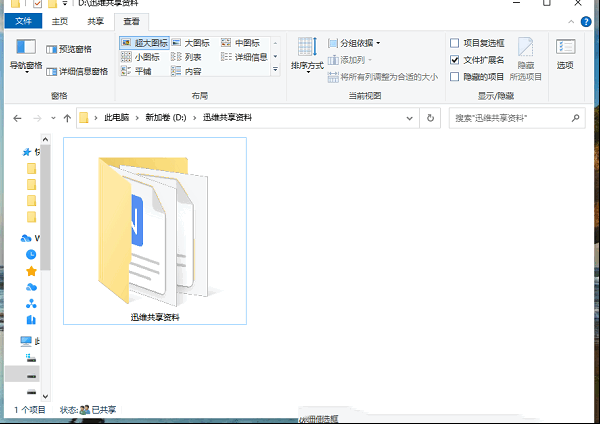This screenshot has height=424, width=600.
Task: Switch to the Home (主页) tab
Action: tap(60, 21)
